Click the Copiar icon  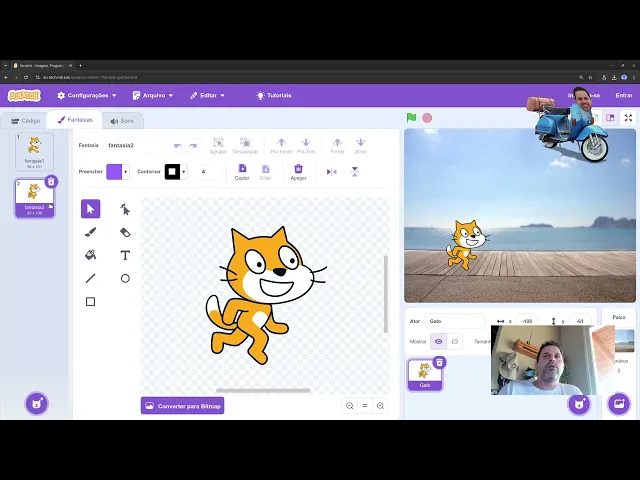point(242,172)
